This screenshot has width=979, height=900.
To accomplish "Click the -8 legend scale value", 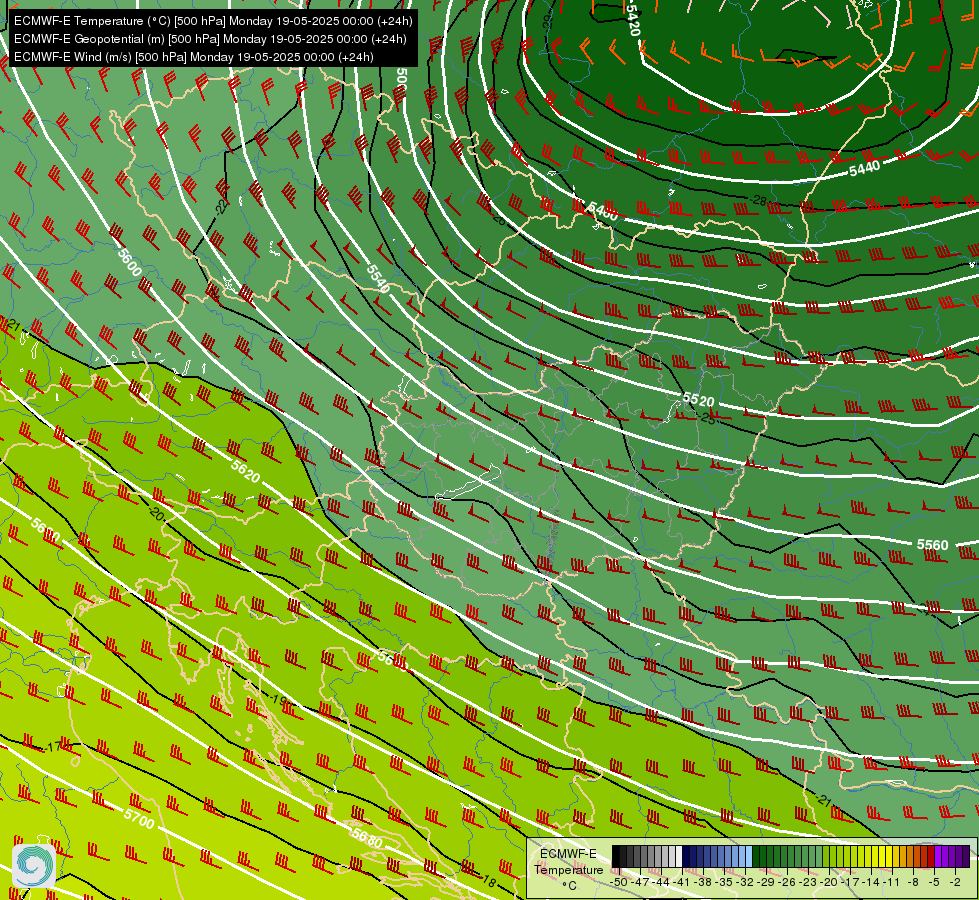I will tap(913, 883).
